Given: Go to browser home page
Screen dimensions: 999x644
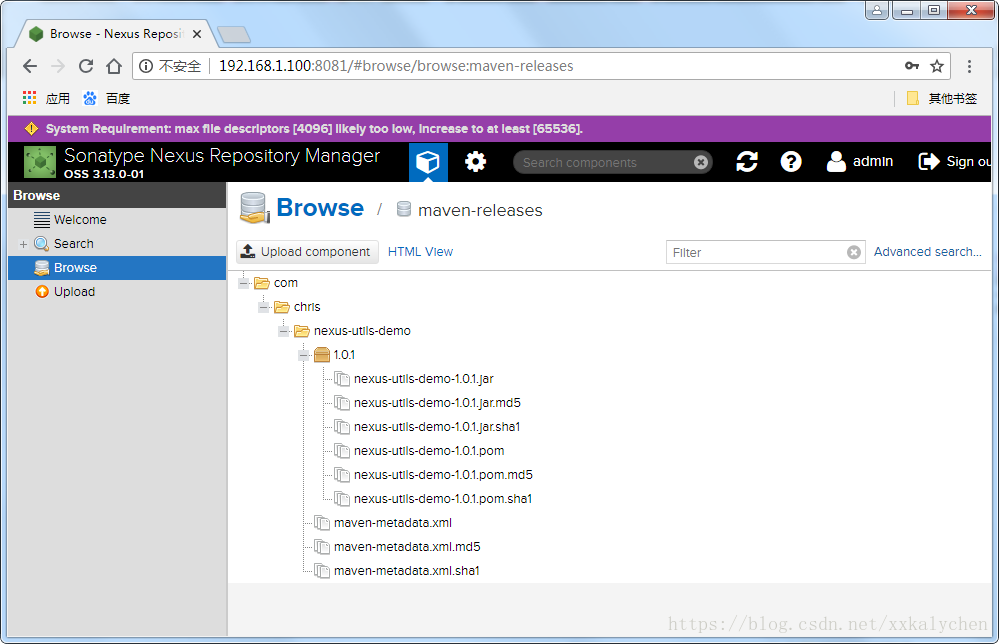Looking at the screenshot, I should [x=114, y=66].
